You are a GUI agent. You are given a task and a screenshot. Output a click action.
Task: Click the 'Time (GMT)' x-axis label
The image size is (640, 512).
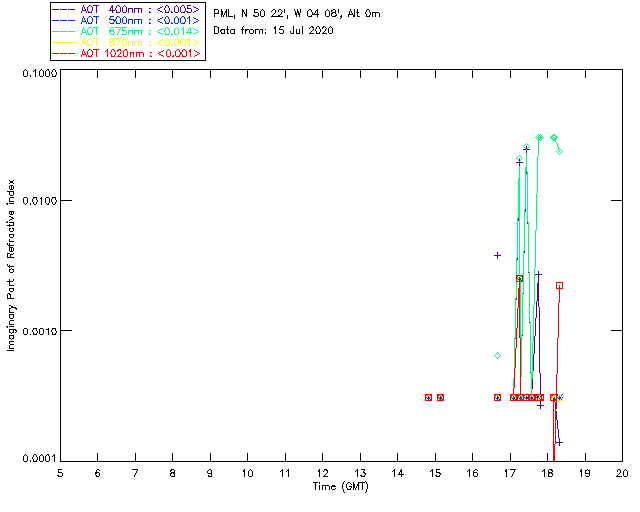coord(340,487)
